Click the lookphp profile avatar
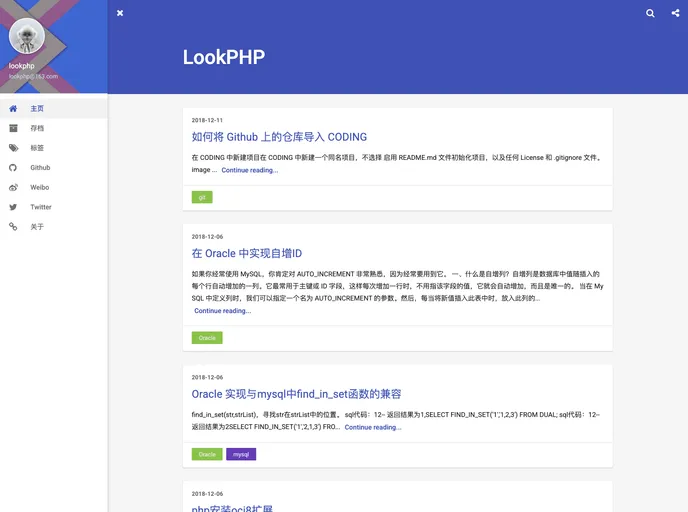Image resolution: width=688 pixels, height=512 pixels. pos(27,36)
